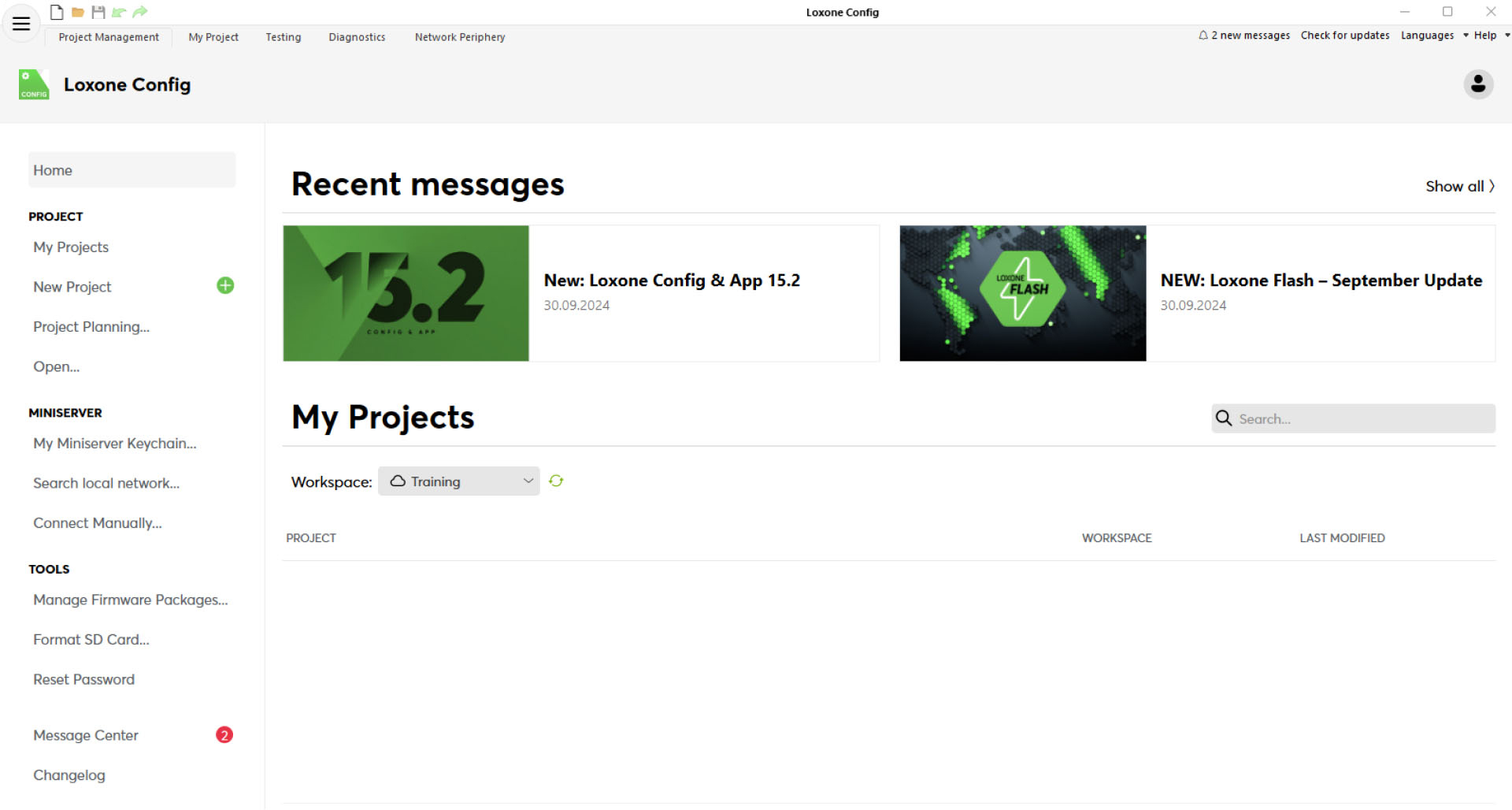The width and height of the screenshot is (1512, 810).
Task: Redo using the green forward arrow icon
Action: [140, 12]
